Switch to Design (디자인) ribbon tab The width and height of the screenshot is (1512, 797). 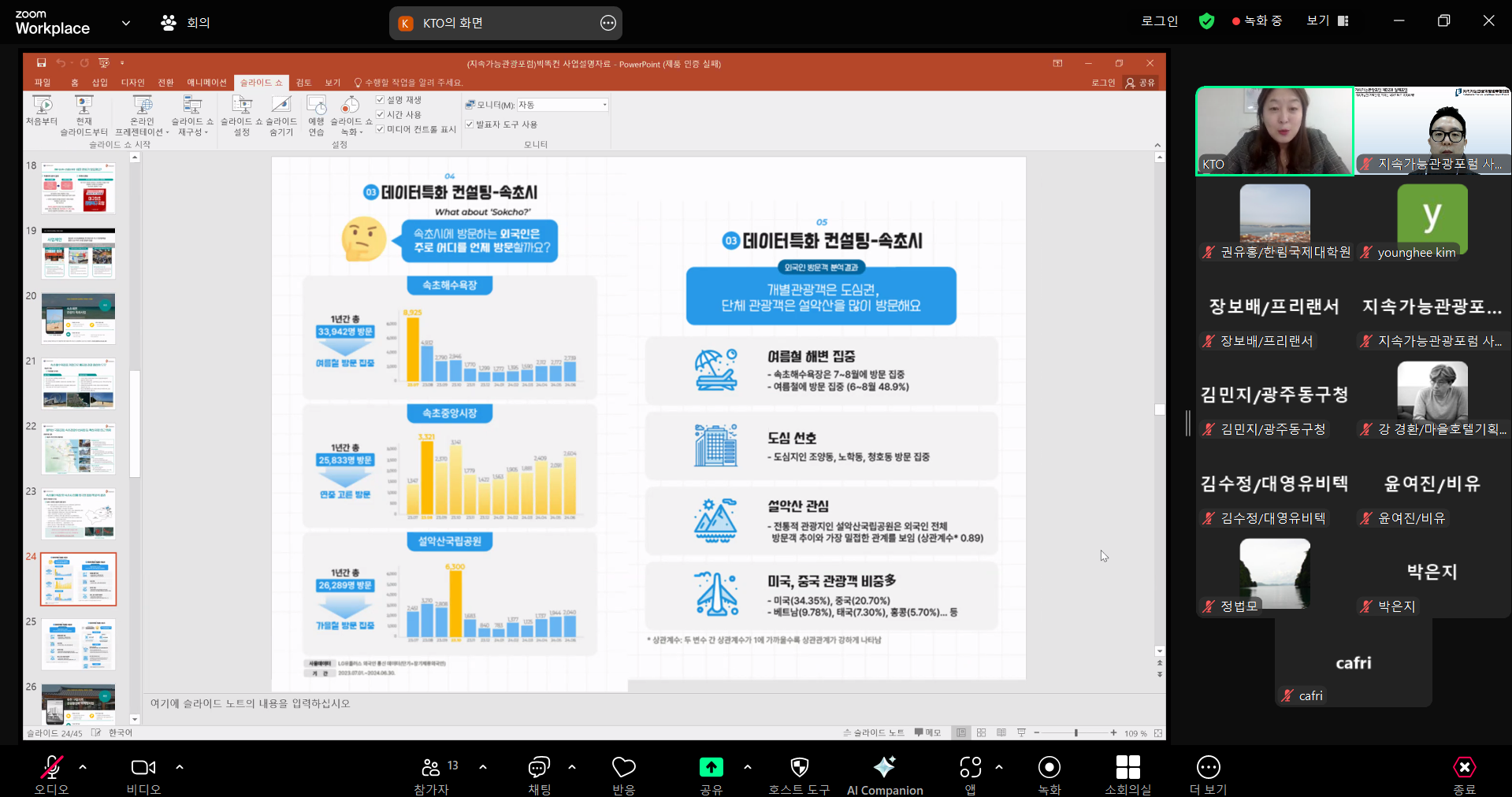tap(133, 83)
